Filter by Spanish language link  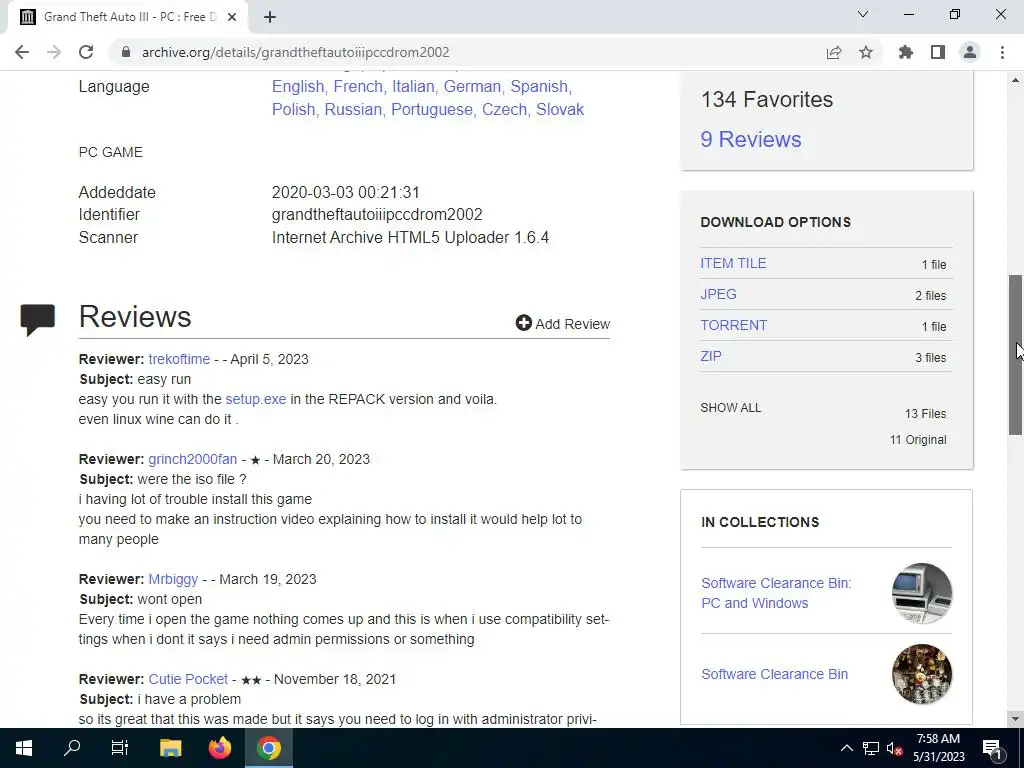click(539, 86)
